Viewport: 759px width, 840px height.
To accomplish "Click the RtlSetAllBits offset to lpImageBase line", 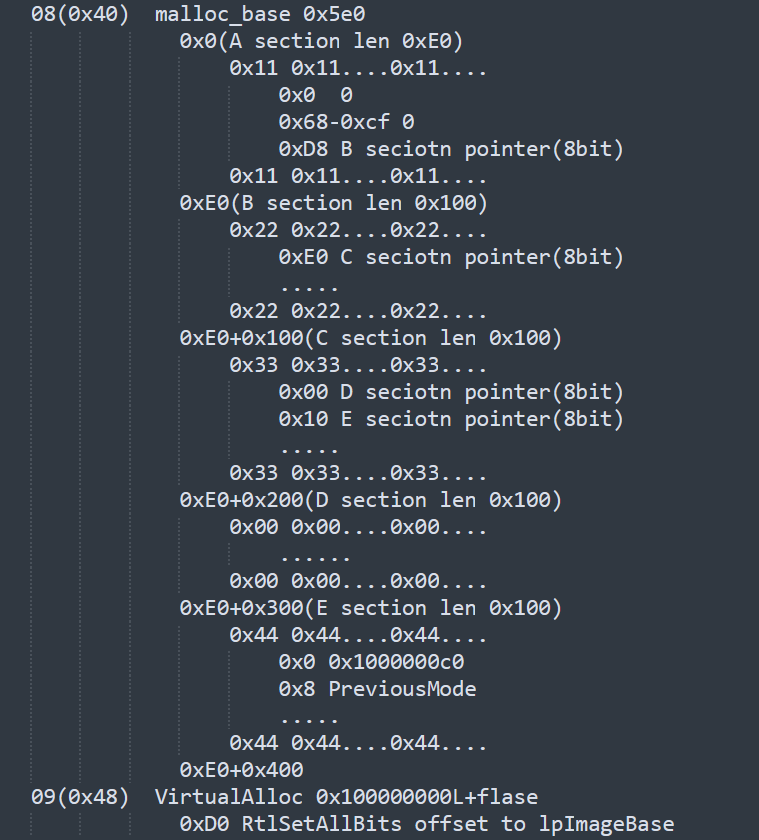I will [426, 824].
